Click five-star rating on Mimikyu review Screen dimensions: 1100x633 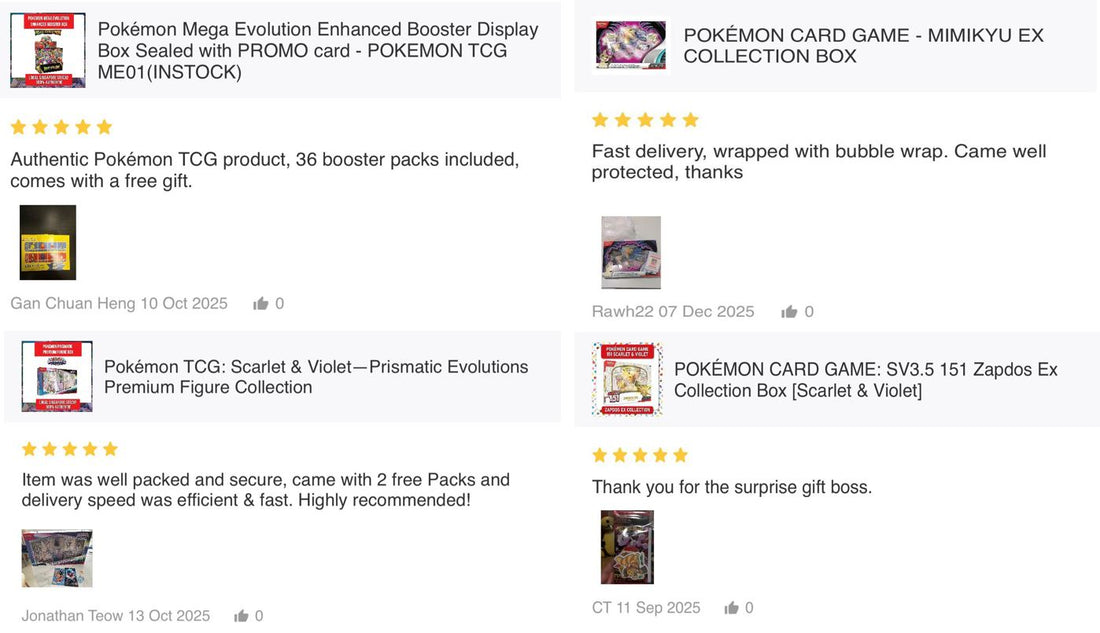pos(645,120)
